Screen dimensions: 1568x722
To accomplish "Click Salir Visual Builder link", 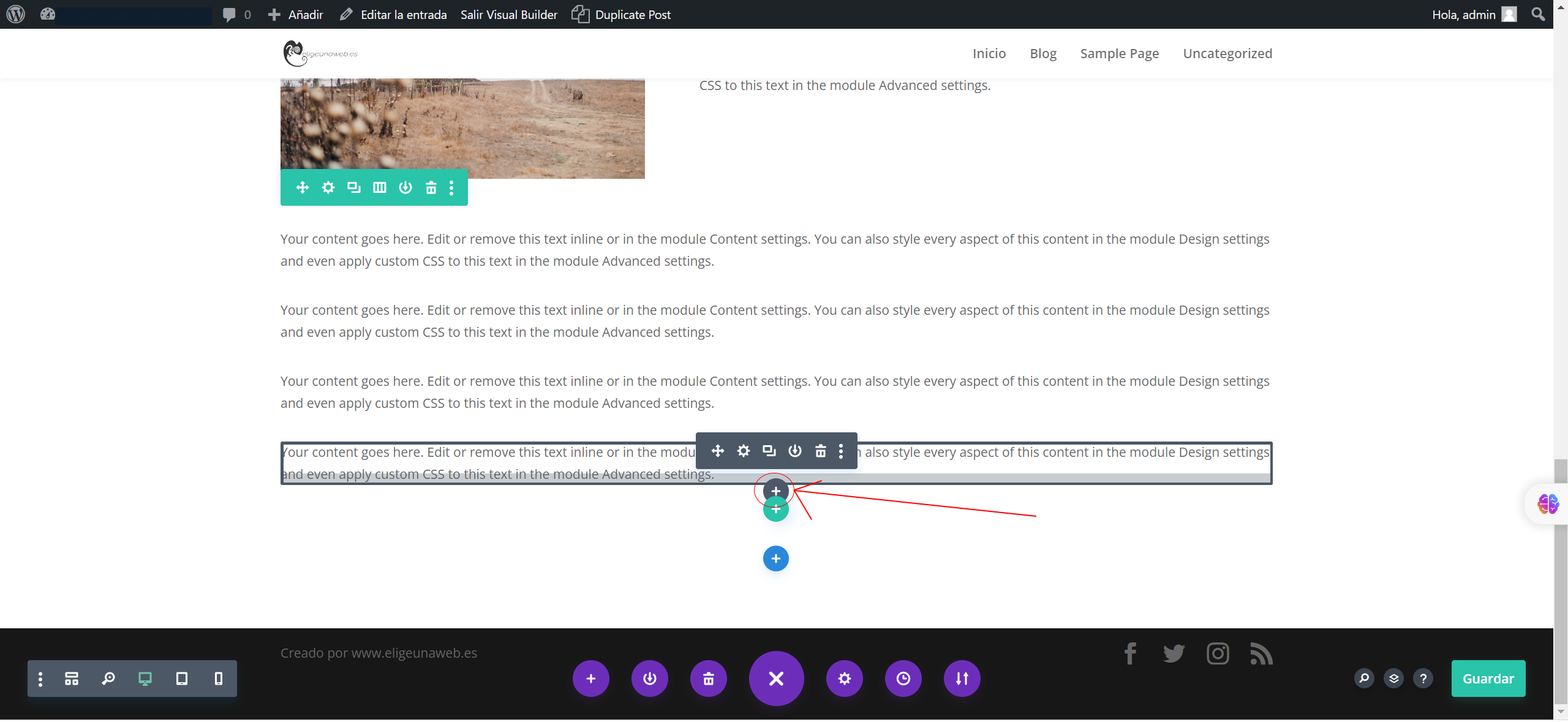I will [509, 15].
